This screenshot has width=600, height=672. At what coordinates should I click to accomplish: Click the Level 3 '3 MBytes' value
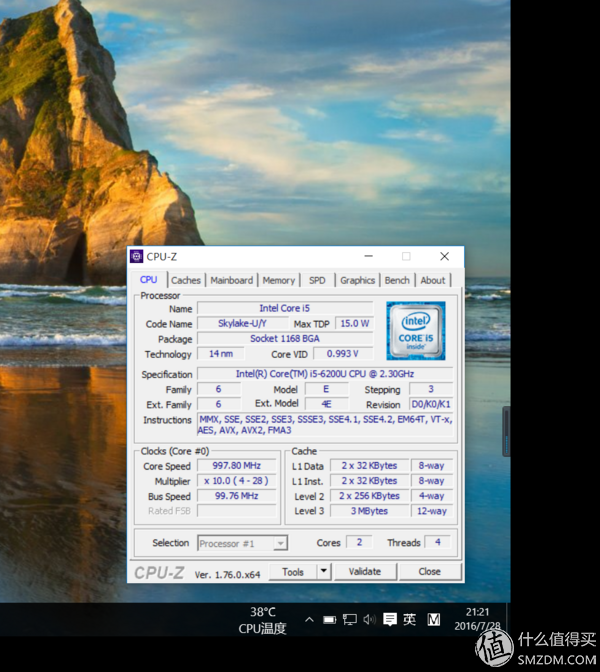coord(369,511)
